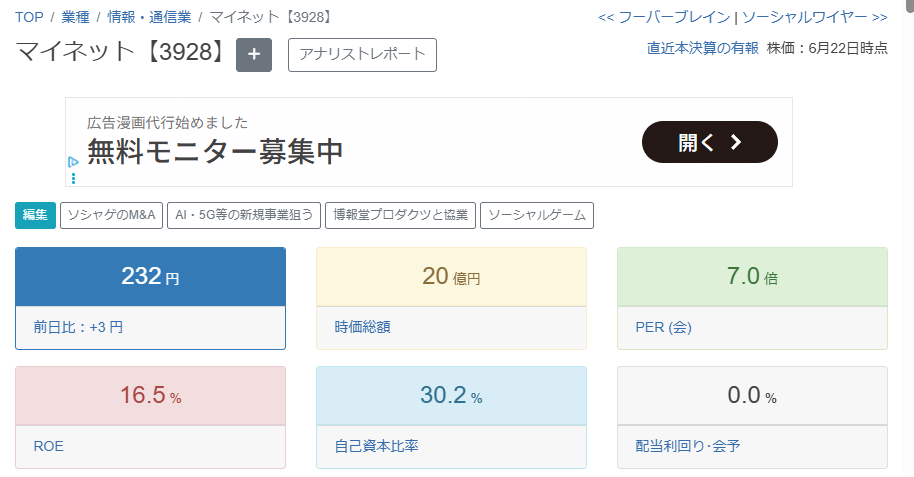
Task: Click the 開く button in the advertisement
Action: click(709, 142)
